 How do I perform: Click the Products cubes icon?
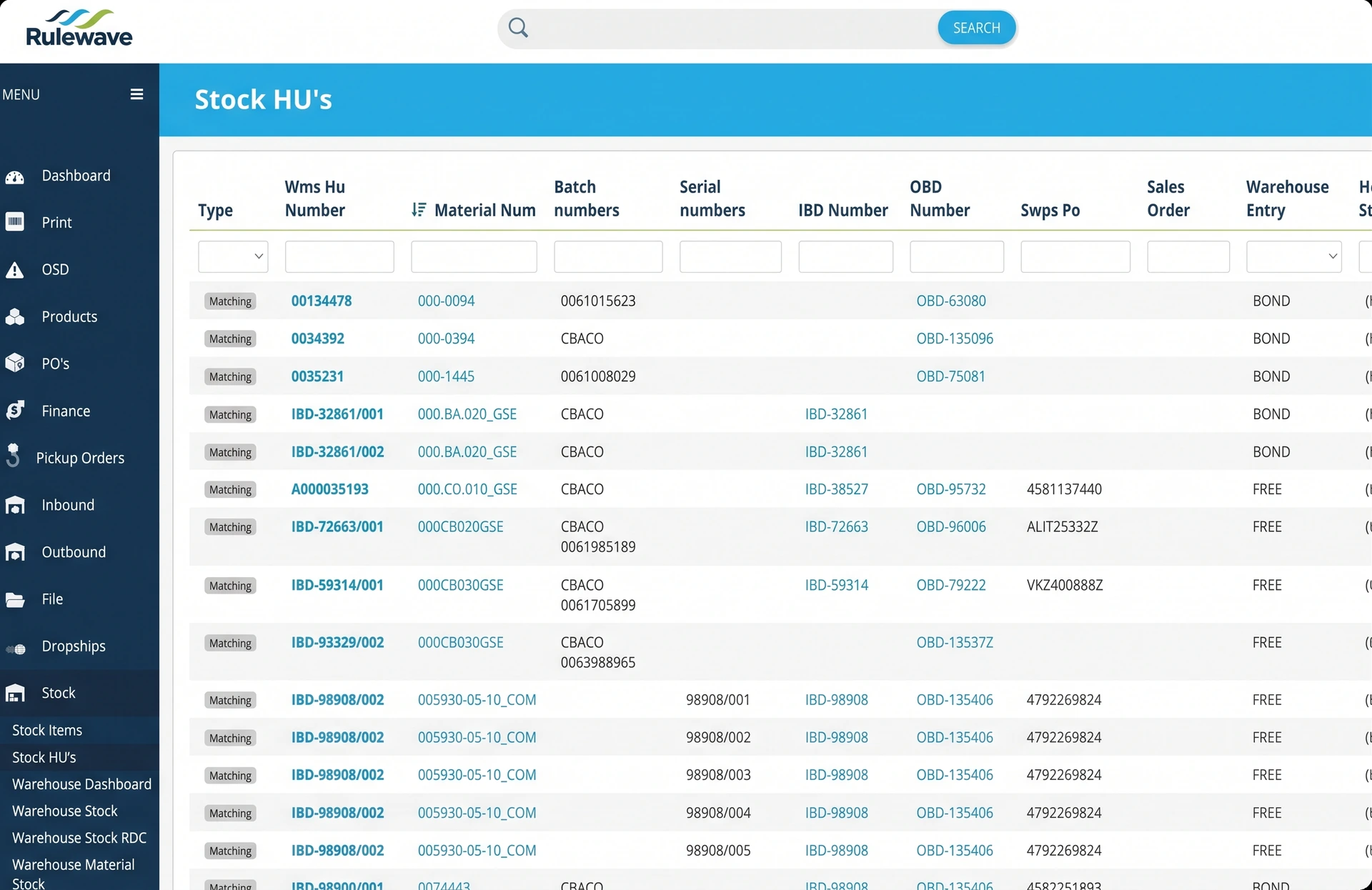pos(15,317)
